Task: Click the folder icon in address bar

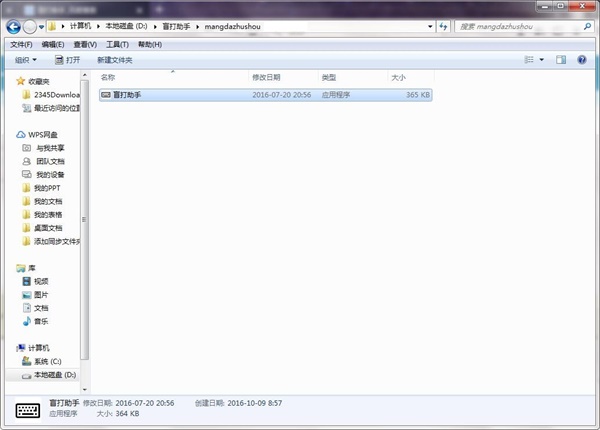Action: (52, 26)
